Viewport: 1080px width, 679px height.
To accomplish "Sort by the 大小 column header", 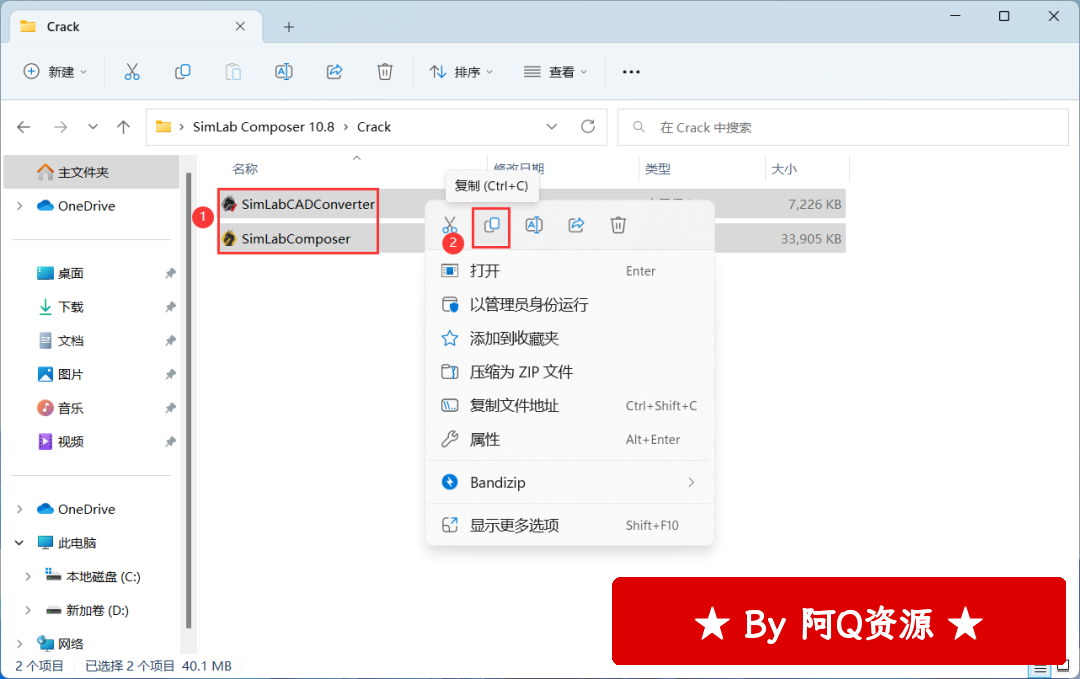I will click(x=784, y=169).
